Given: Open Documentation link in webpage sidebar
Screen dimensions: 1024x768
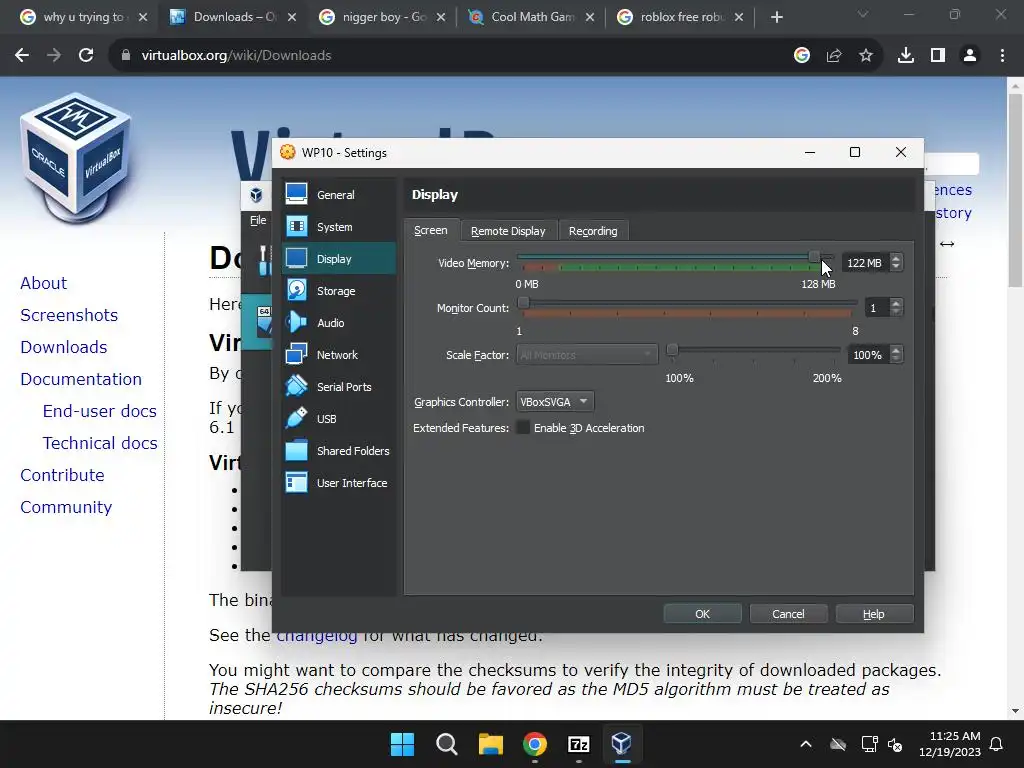Looking at the screenshot, I should tap(81, 379).
